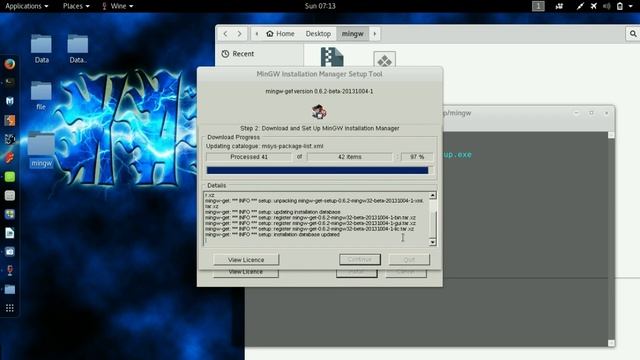The image size is (640, 360).
Task: Click the terminal window scrollbar down arrow
Action: [611, 343]
